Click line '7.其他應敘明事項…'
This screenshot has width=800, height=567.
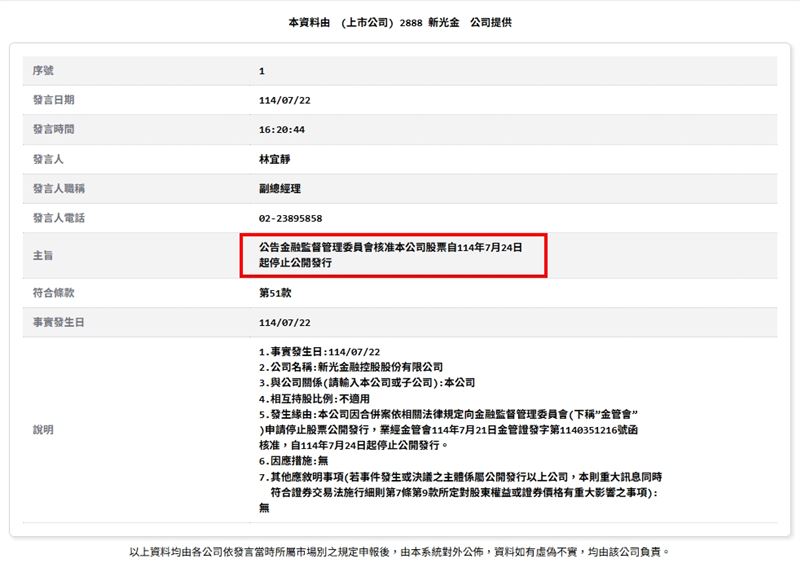460,477
